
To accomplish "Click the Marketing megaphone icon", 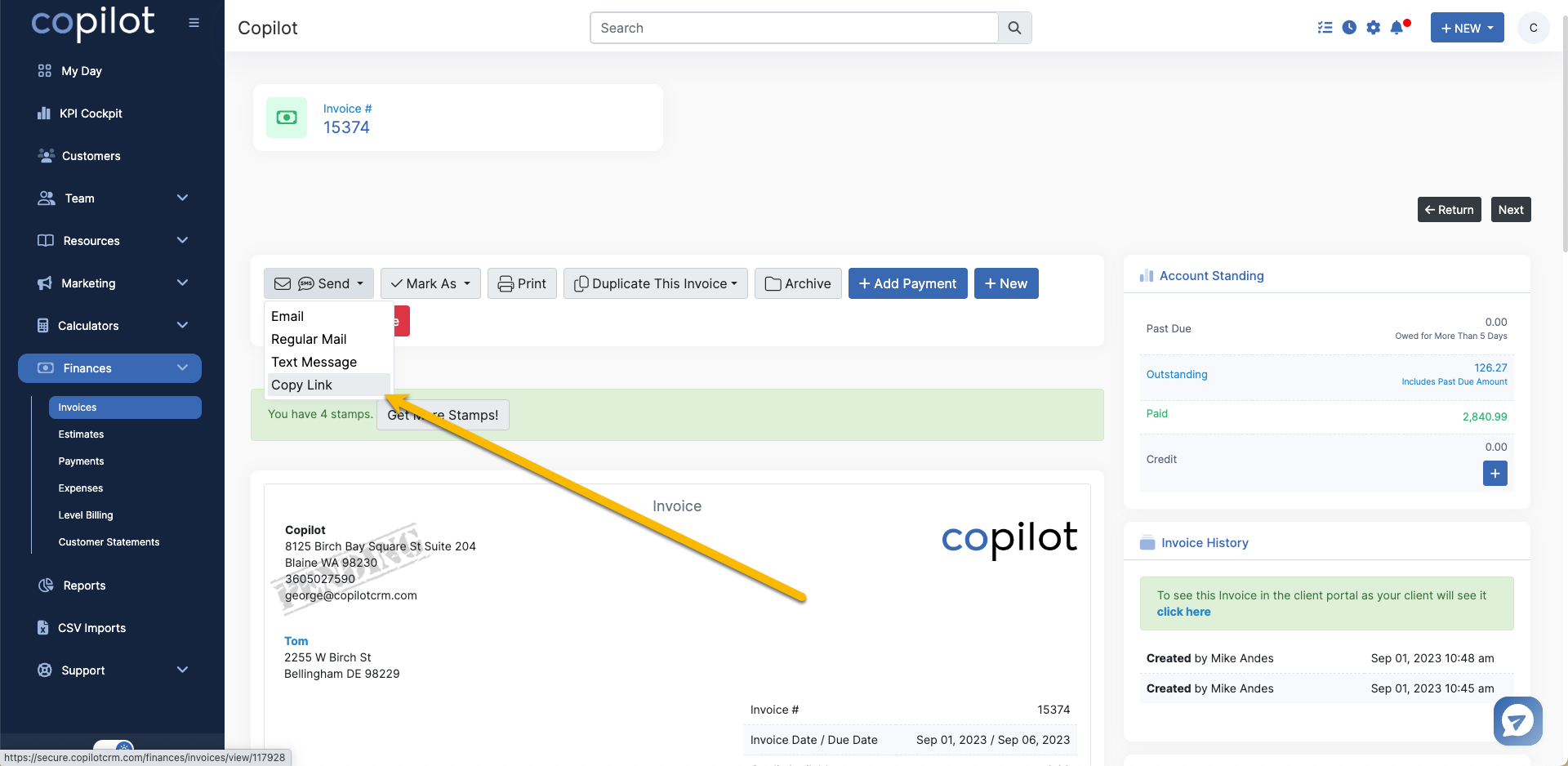I will pos(45,283).
